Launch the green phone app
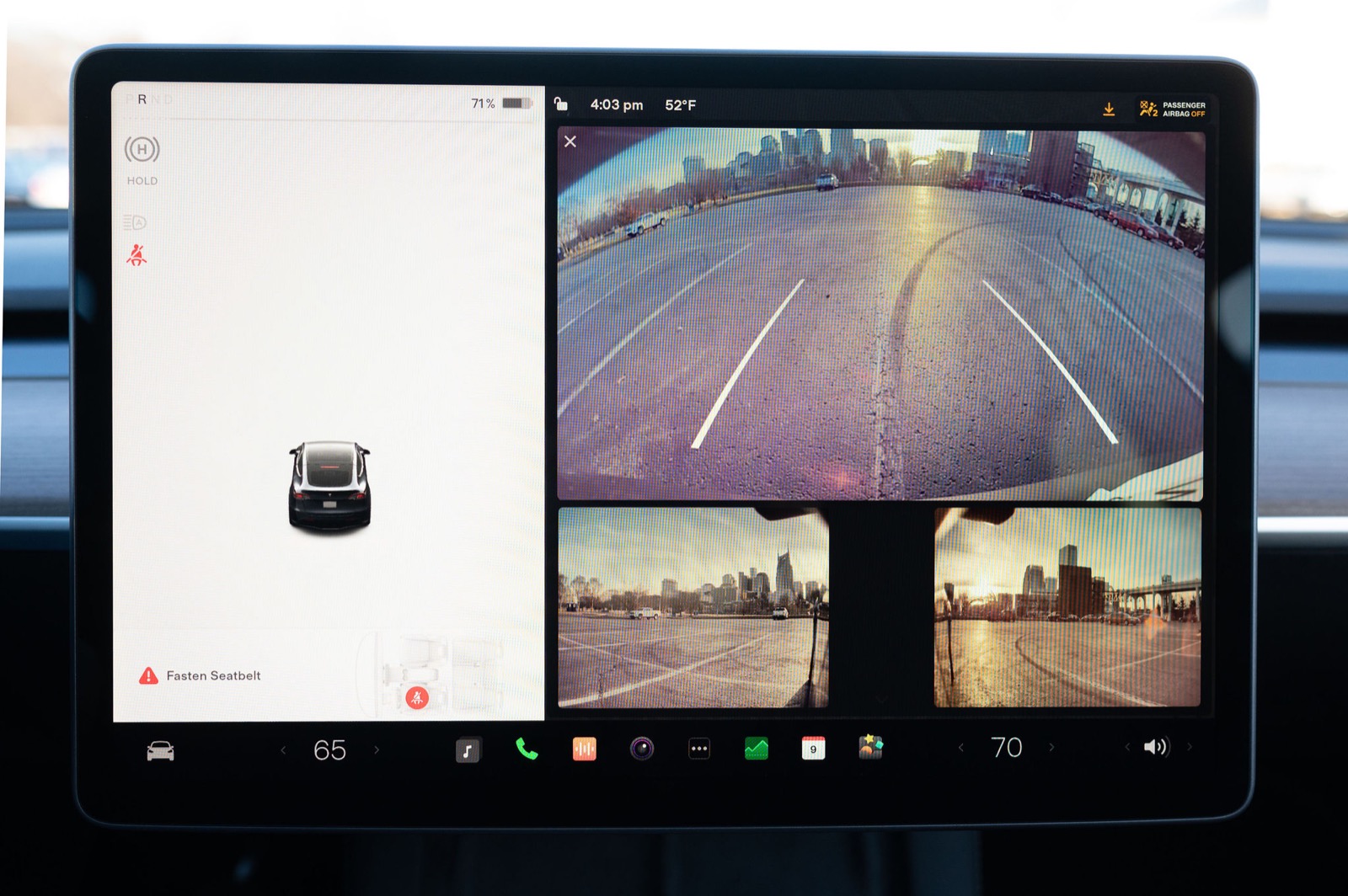 (527, 749)
